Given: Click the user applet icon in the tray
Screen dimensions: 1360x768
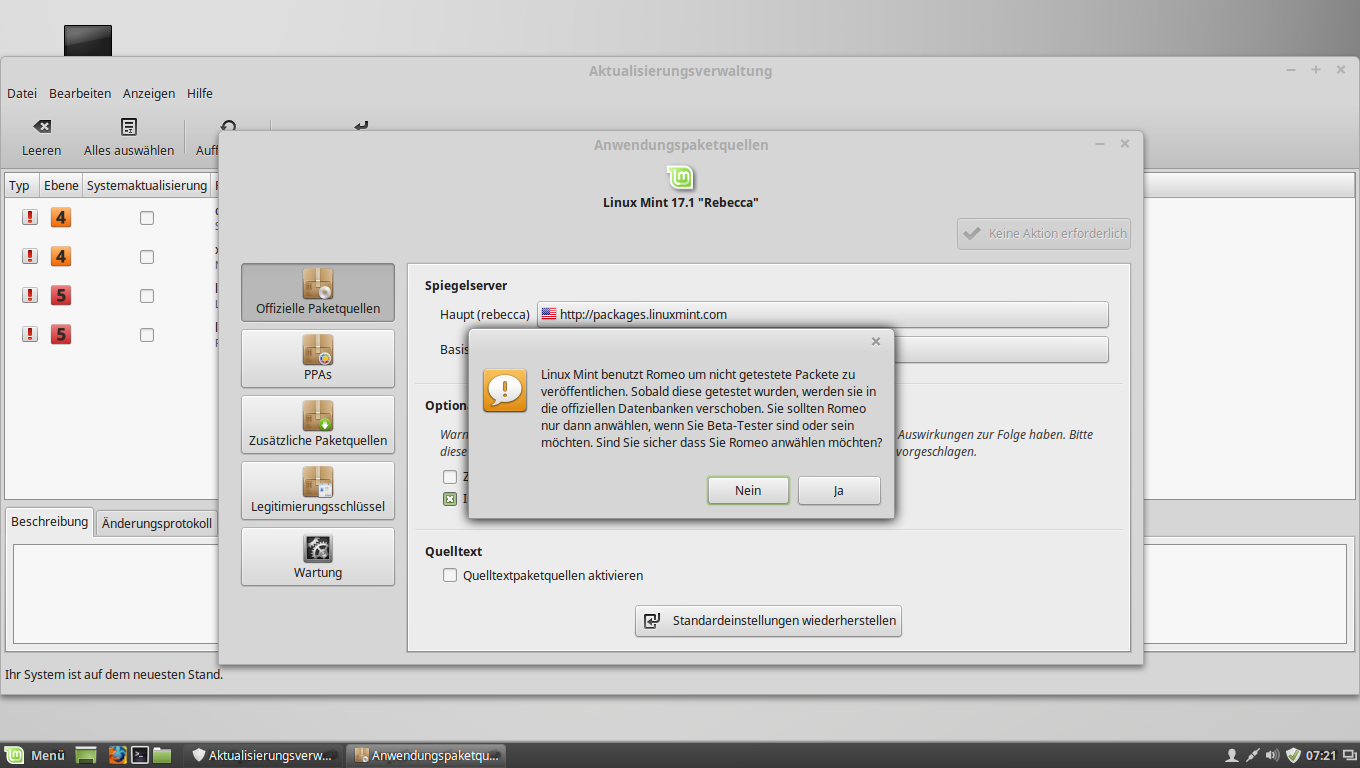Looking at the screenshot, I should (1232, 755).
